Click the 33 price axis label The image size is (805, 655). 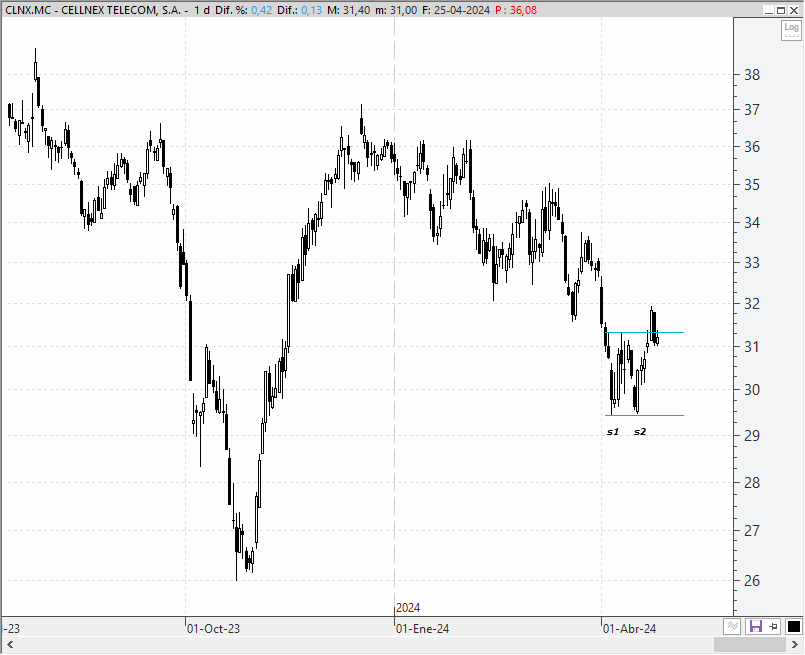tap(752, 263)
